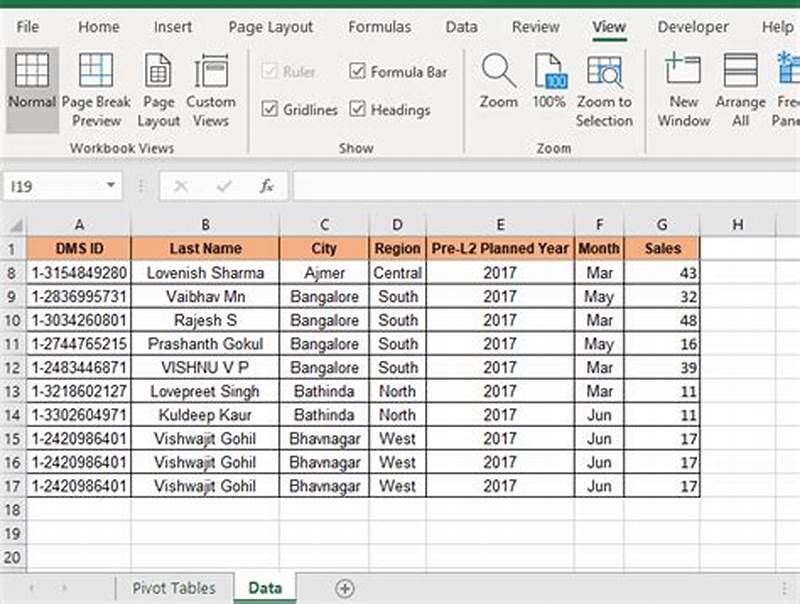Disable the Formula Bar option

click(x=357, y=71)
